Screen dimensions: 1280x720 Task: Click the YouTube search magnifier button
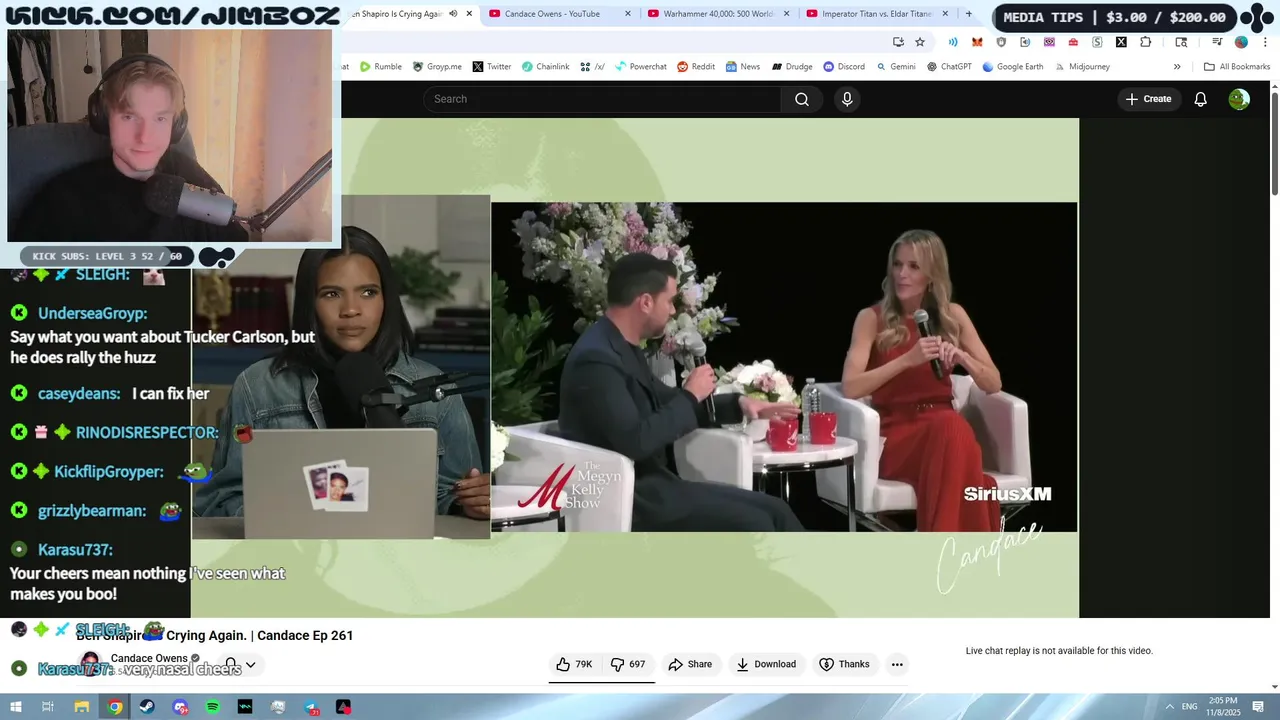tap(802, 99)
